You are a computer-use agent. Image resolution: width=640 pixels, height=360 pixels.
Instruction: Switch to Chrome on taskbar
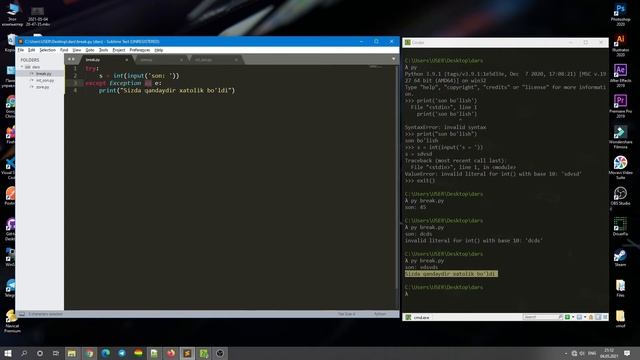pos(89,353)
